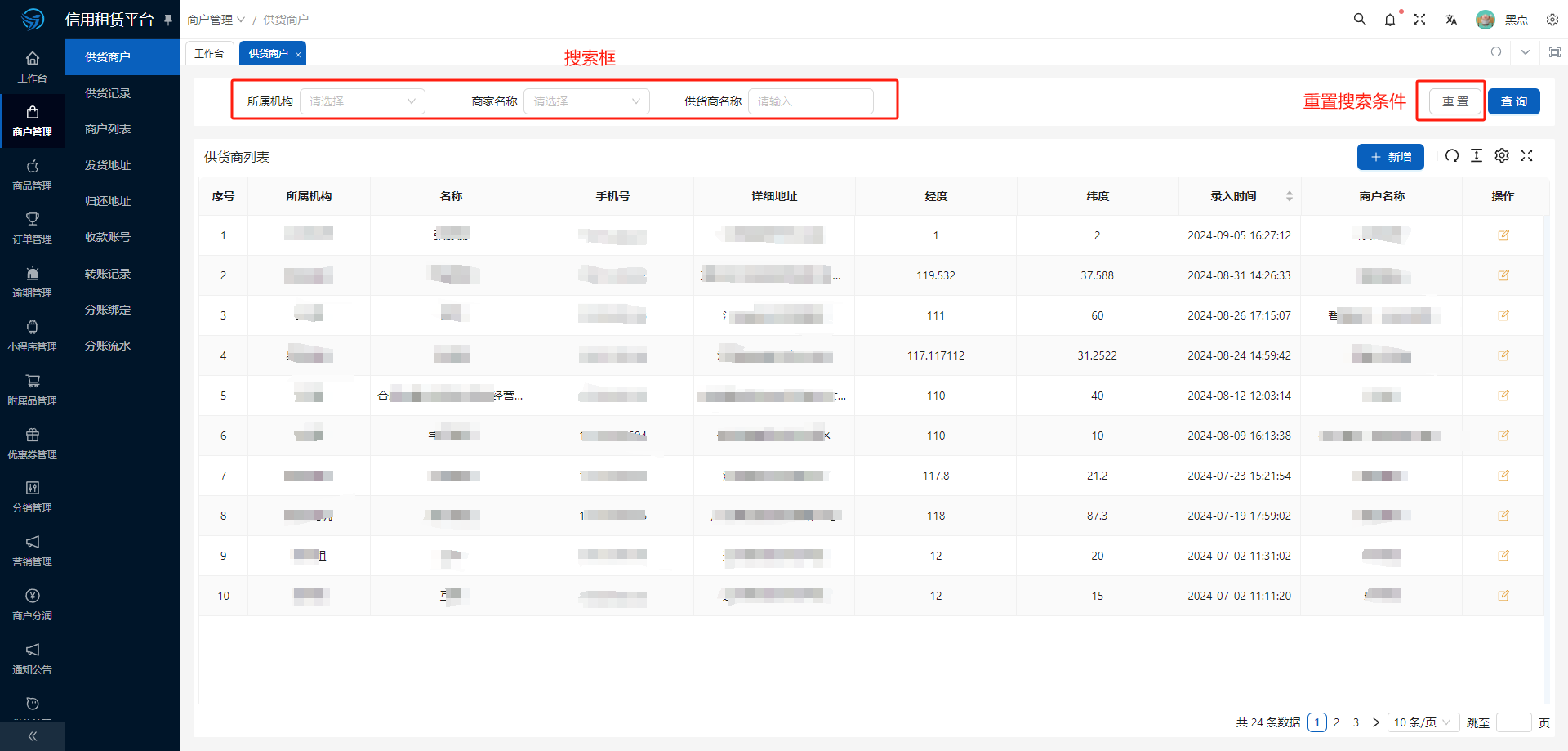Open the 商家名称 dropdown
The image size is (1568, 751).
tap(586, 101)
